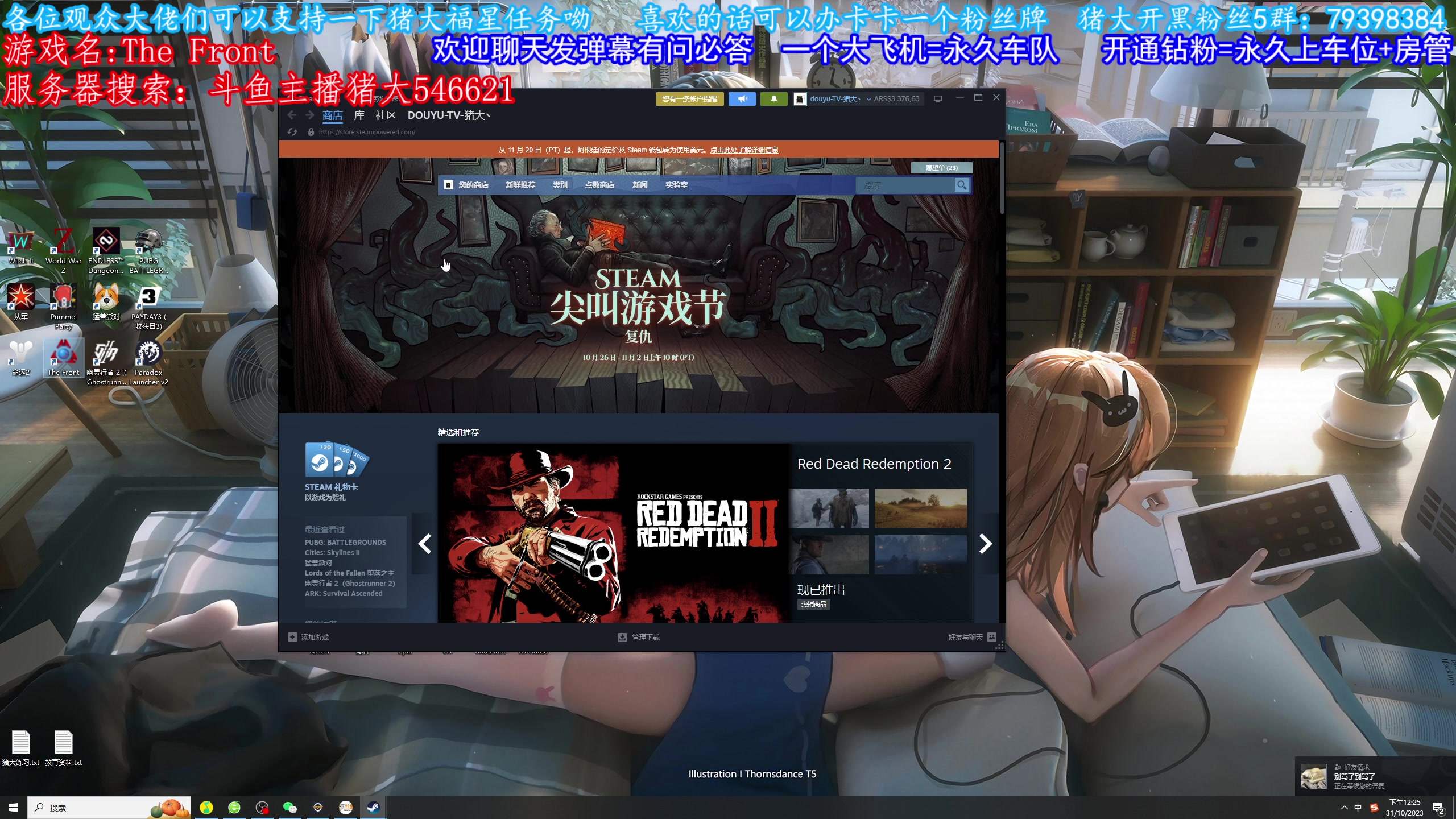Reload the store page with the refresh icon

(292, 132)
